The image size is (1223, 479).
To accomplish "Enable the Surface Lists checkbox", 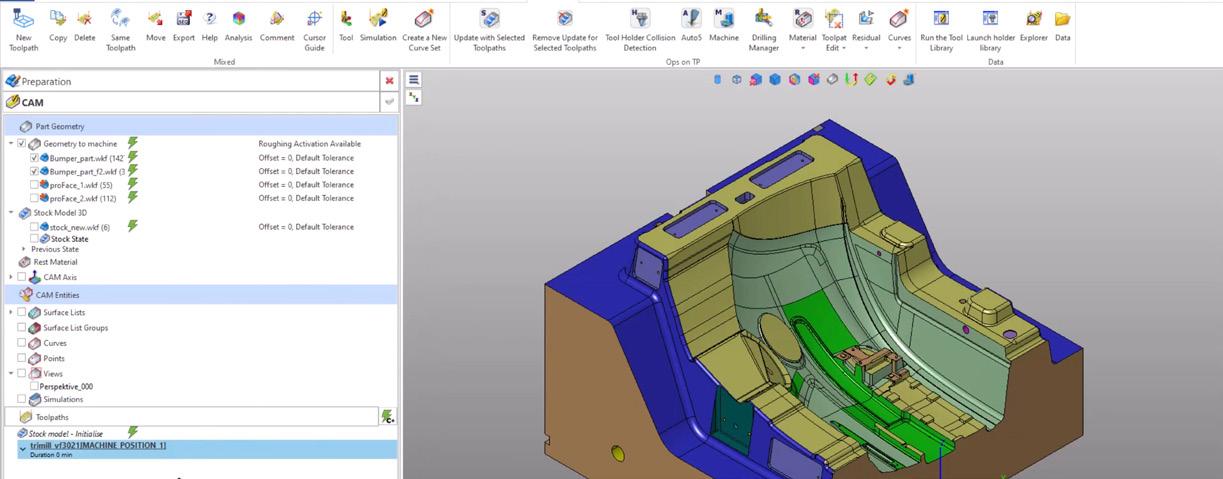I will [x=22, y=312].
